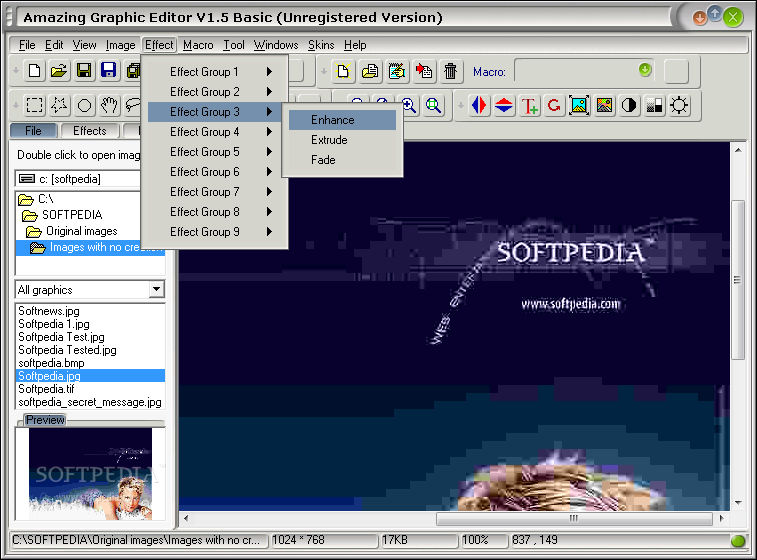757x560 pixels.
Task: Select softpedia.bmp in the file list
Action: [51, 363]
